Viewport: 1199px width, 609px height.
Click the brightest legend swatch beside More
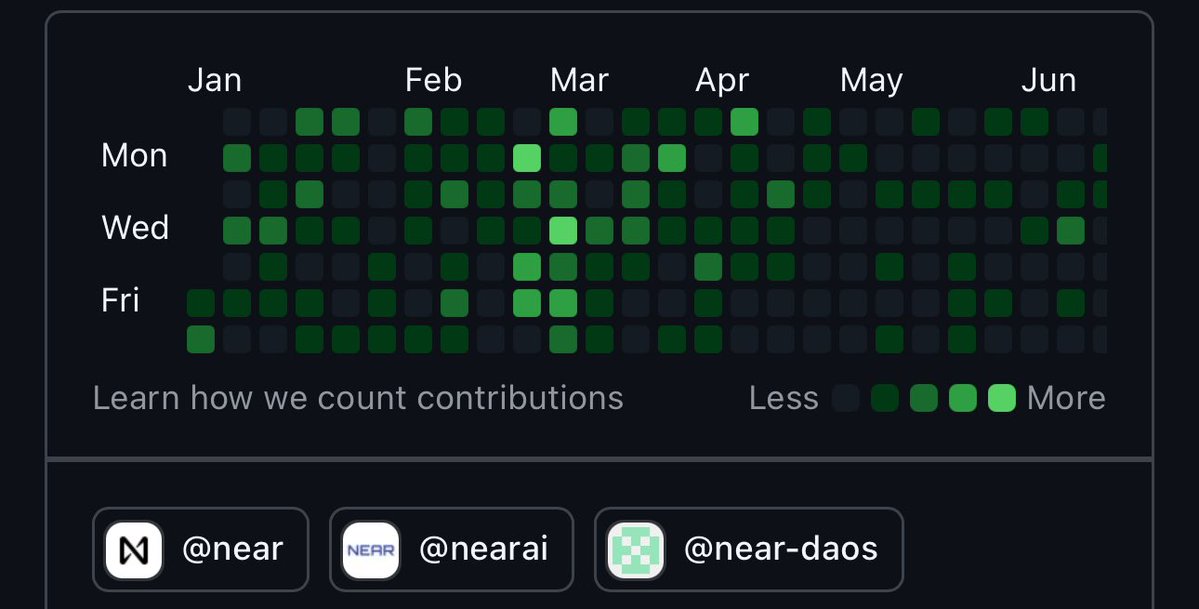pyautogui.click(x=1002, y=399)
